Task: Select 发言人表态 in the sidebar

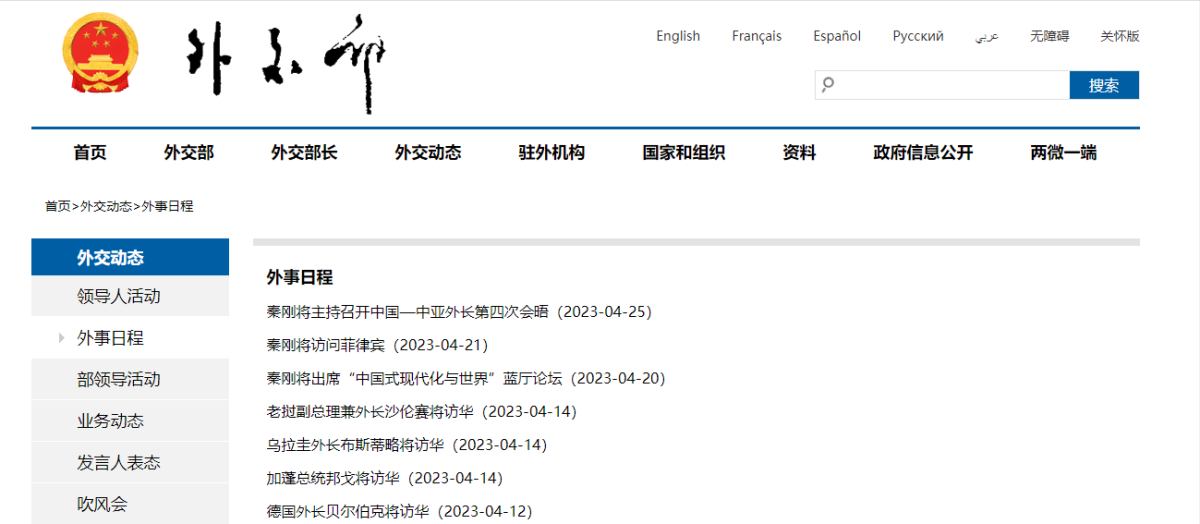Action: [118, 462]
